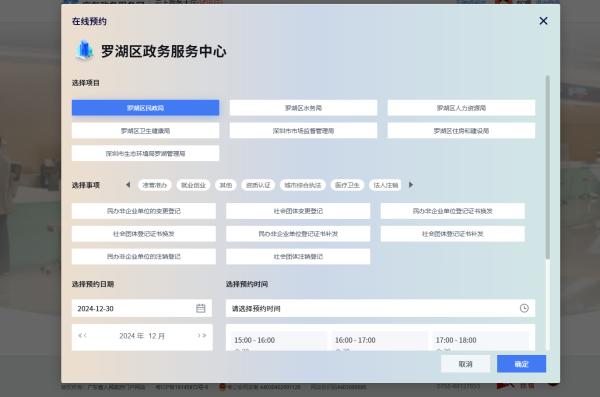Pick the 16:00 - 17:00 time slot
The image size is (600, 397).
click(x=380, y=341)
